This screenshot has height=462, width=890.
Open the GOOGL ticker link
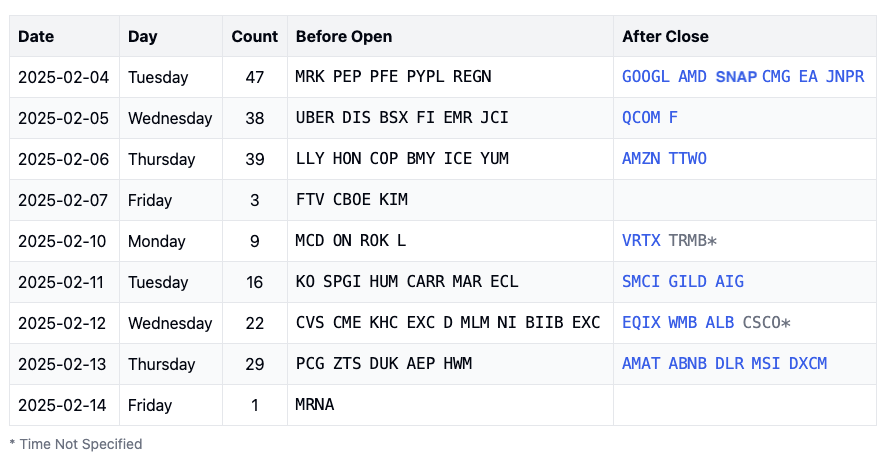click(x=646, y=77)
